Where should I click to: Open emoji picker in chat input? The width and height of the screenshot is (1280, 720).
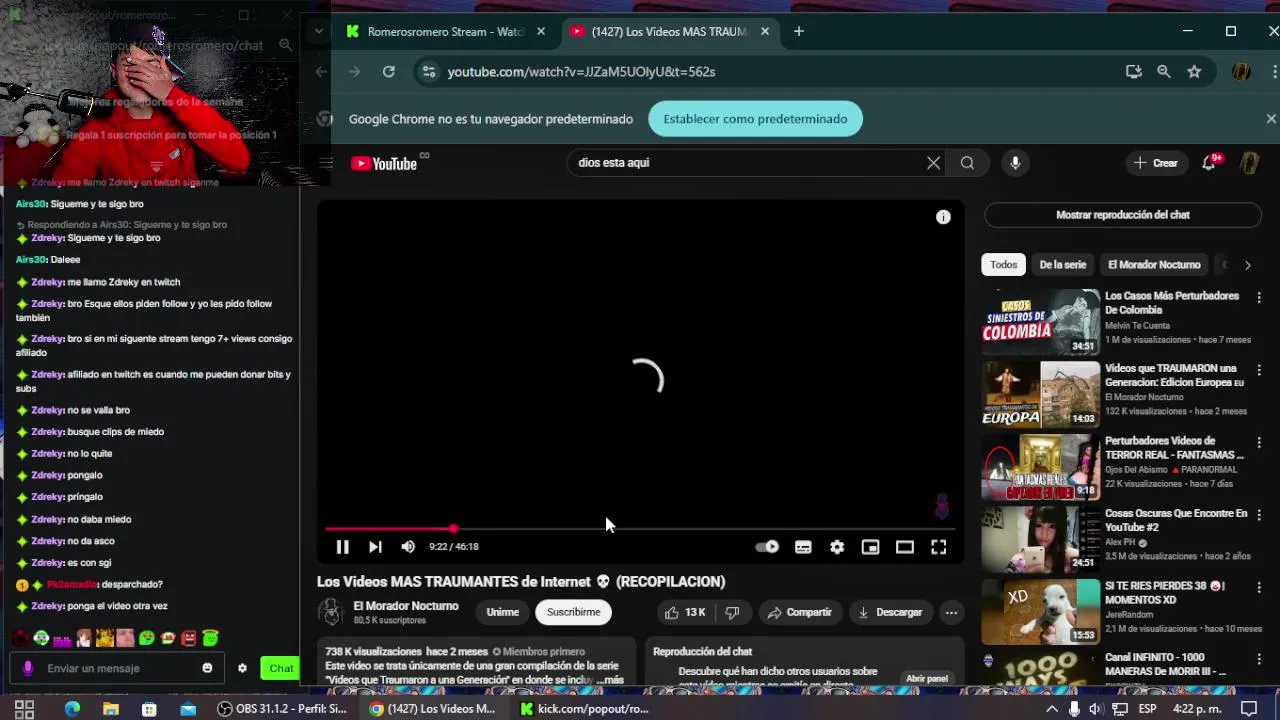coord(207,668)
